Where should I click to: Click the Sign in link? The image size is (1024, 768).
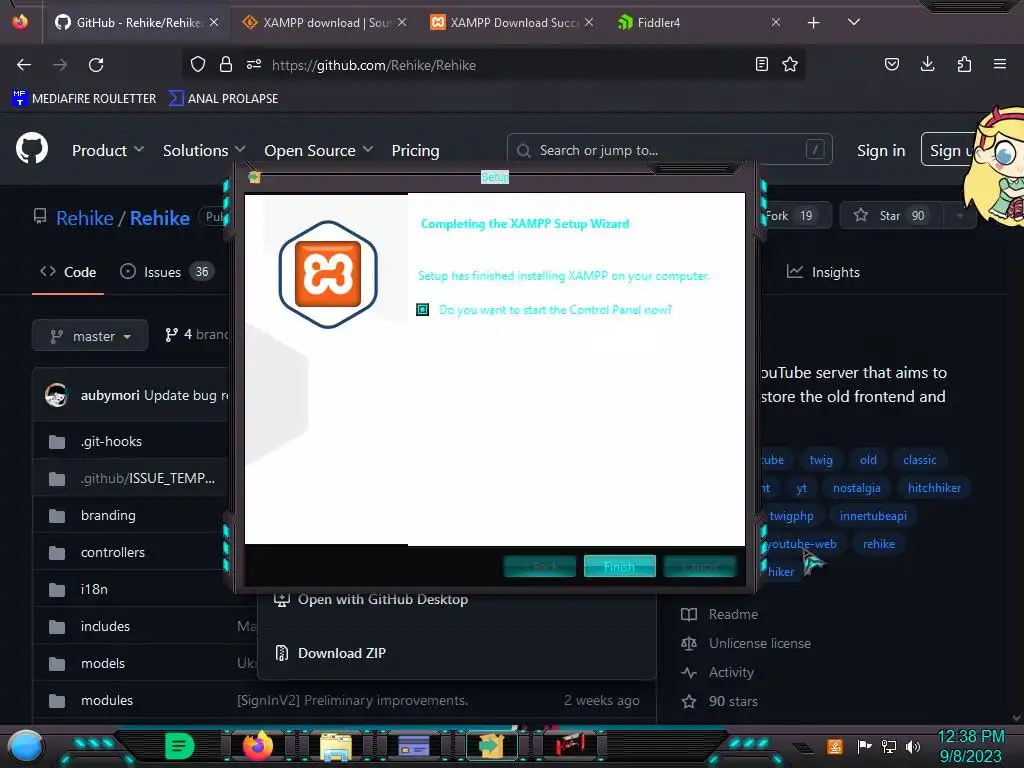pos(881,150)
